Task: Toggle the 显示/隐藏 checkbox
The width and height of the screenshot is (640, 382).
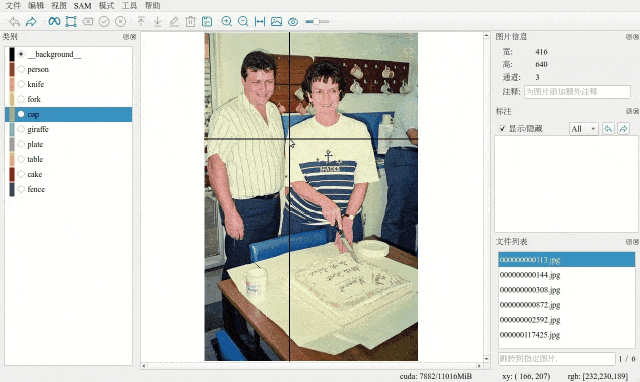Action: click(502, 129)
